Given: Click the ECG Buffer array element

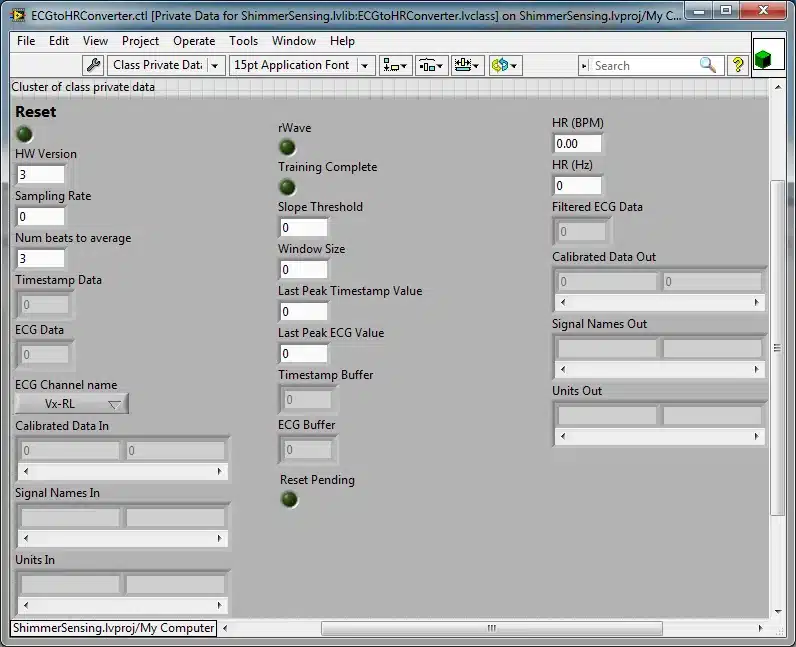Looking at the screenshot, I should click(x=308, y=449).
